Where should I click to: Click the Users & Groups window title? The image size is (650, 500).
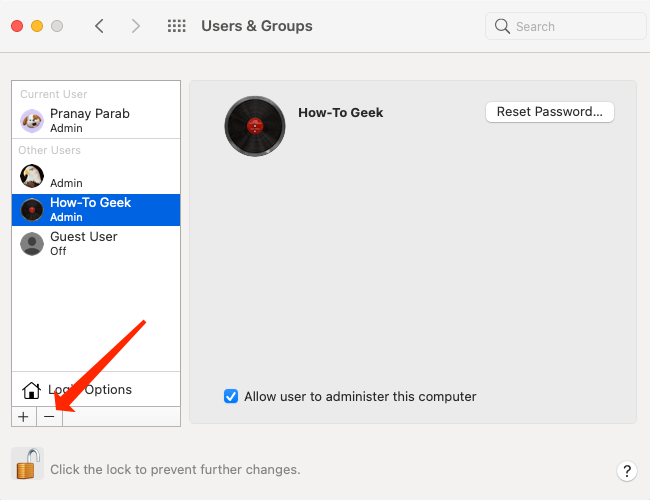coord(257,26)
